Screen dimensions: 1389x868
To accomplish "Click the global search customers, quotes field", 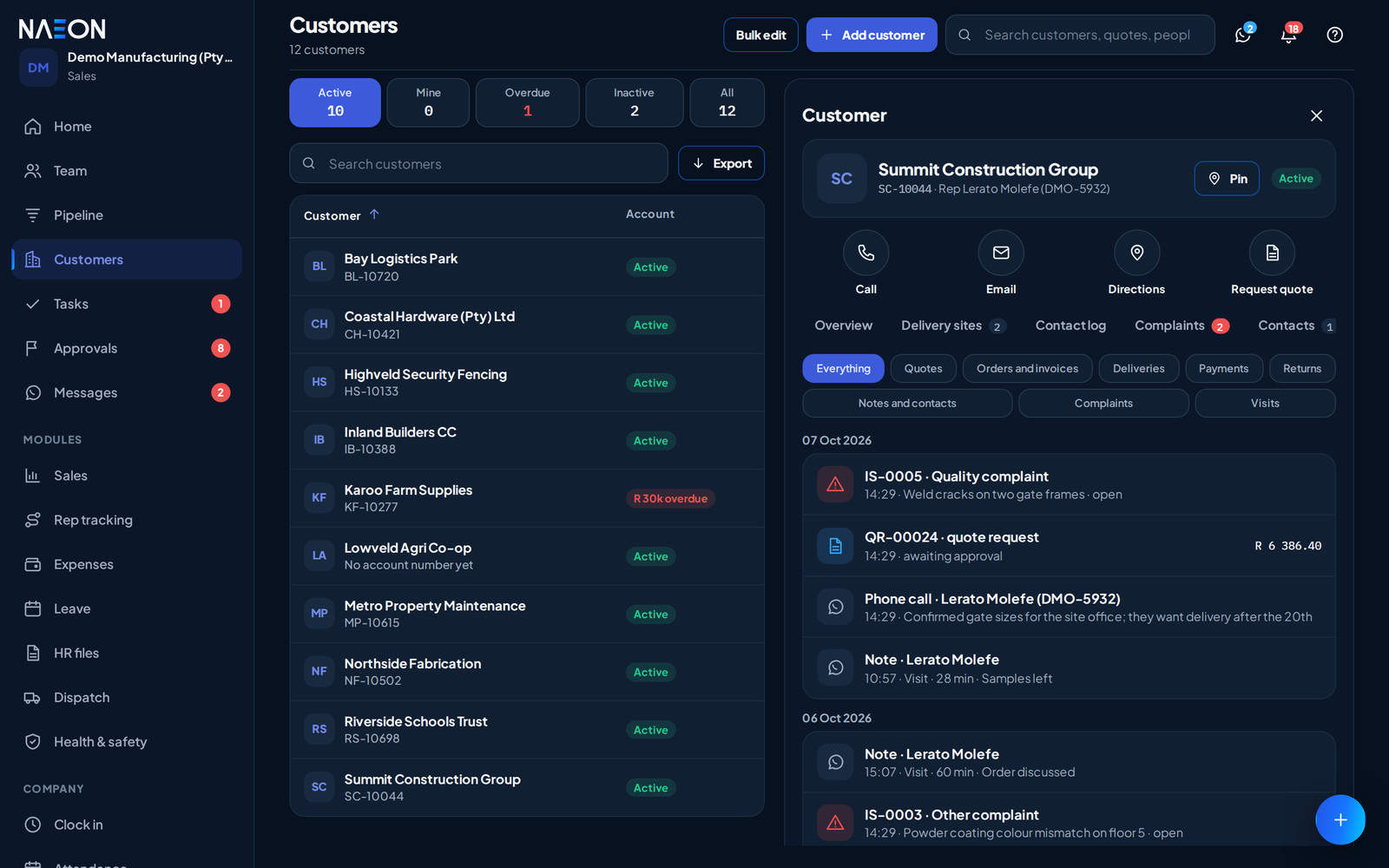I will tap(1080, 35).
